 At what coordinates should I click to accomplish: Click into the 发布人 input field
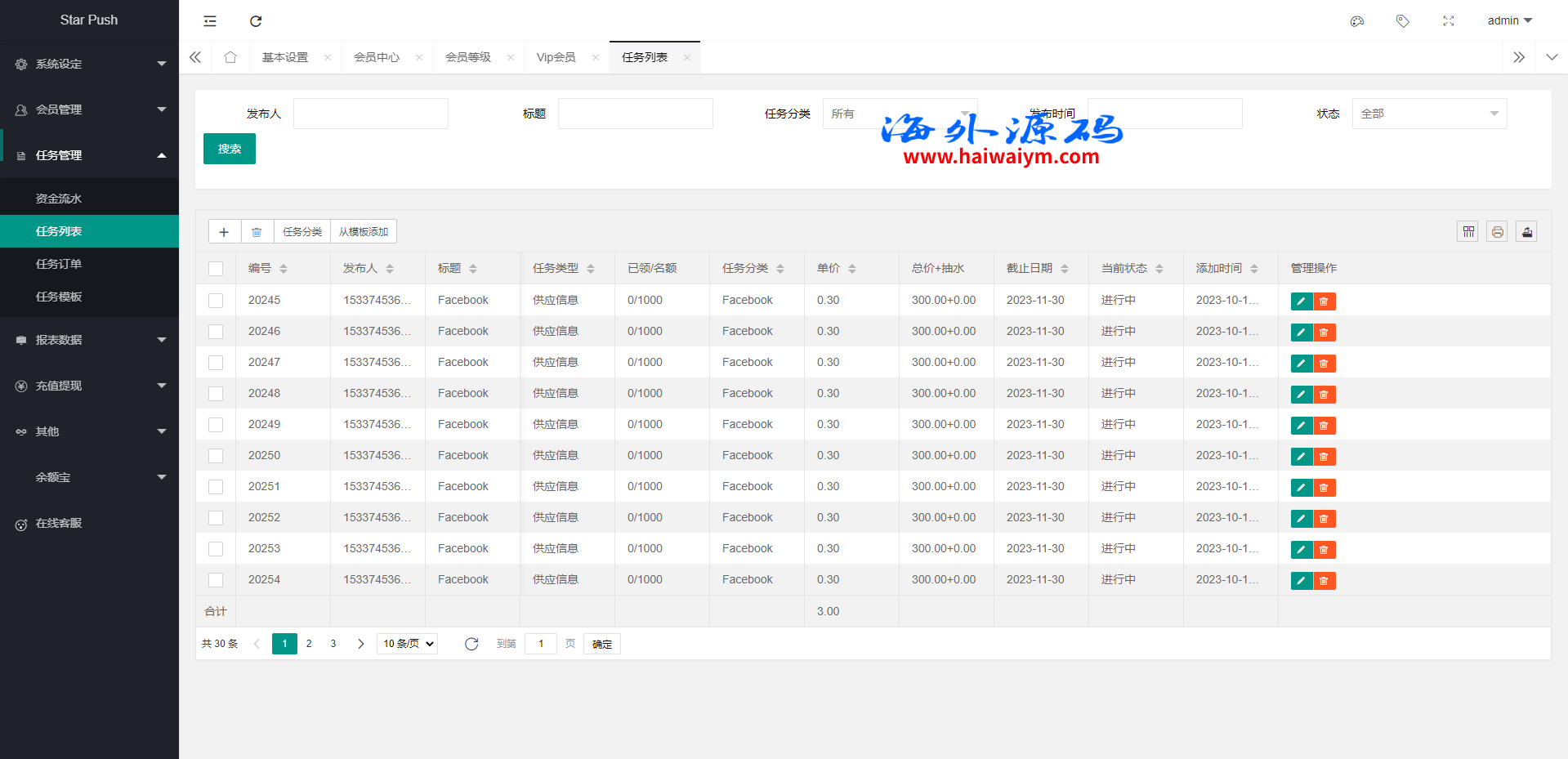[370, 114]
